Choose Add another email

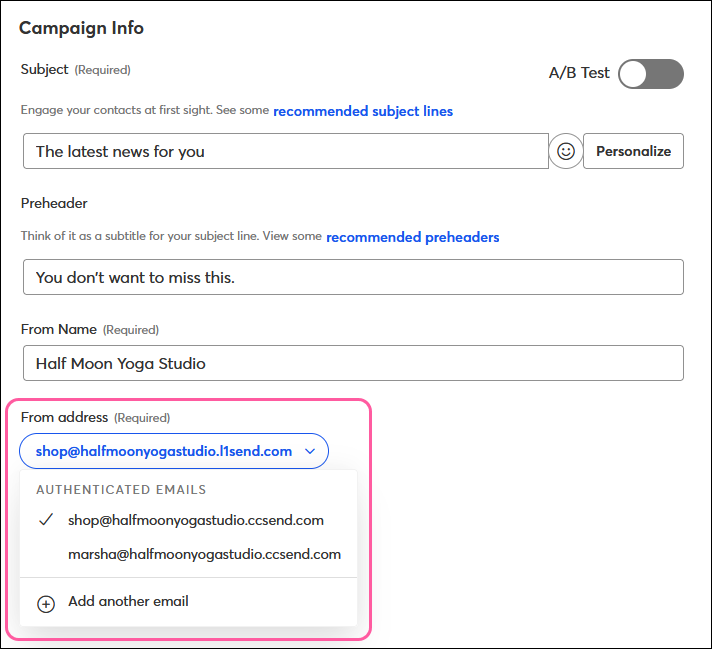(x=188, y=602)
